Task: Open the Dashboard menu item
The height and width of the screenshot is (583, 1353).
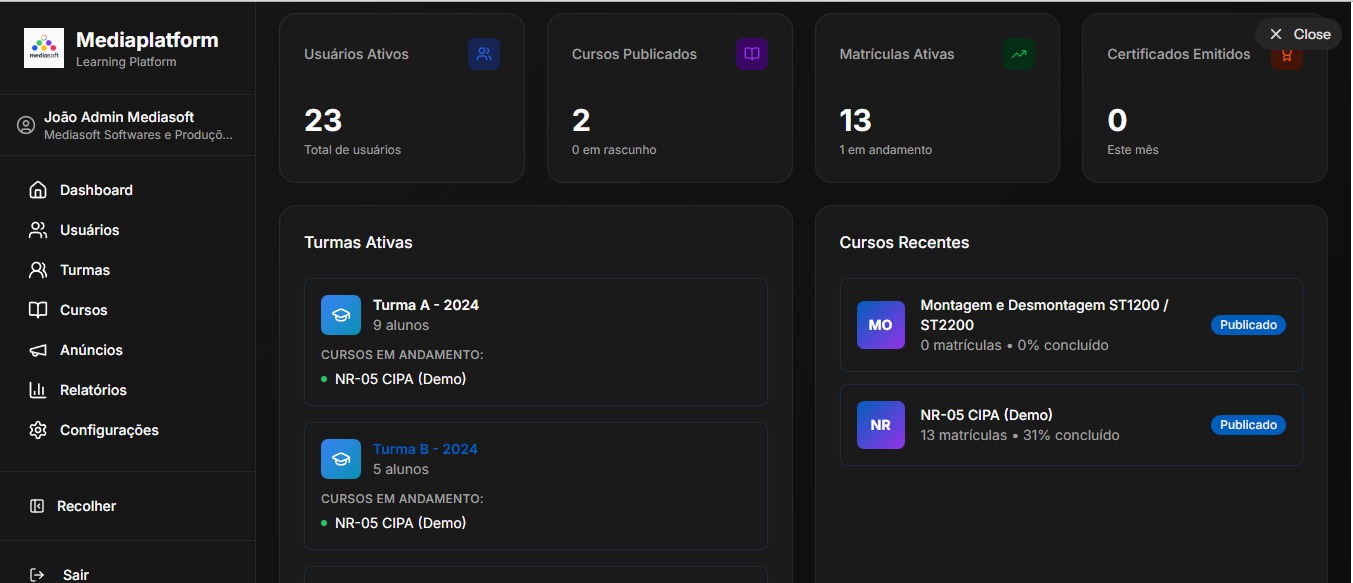Action: coord(128,190)
